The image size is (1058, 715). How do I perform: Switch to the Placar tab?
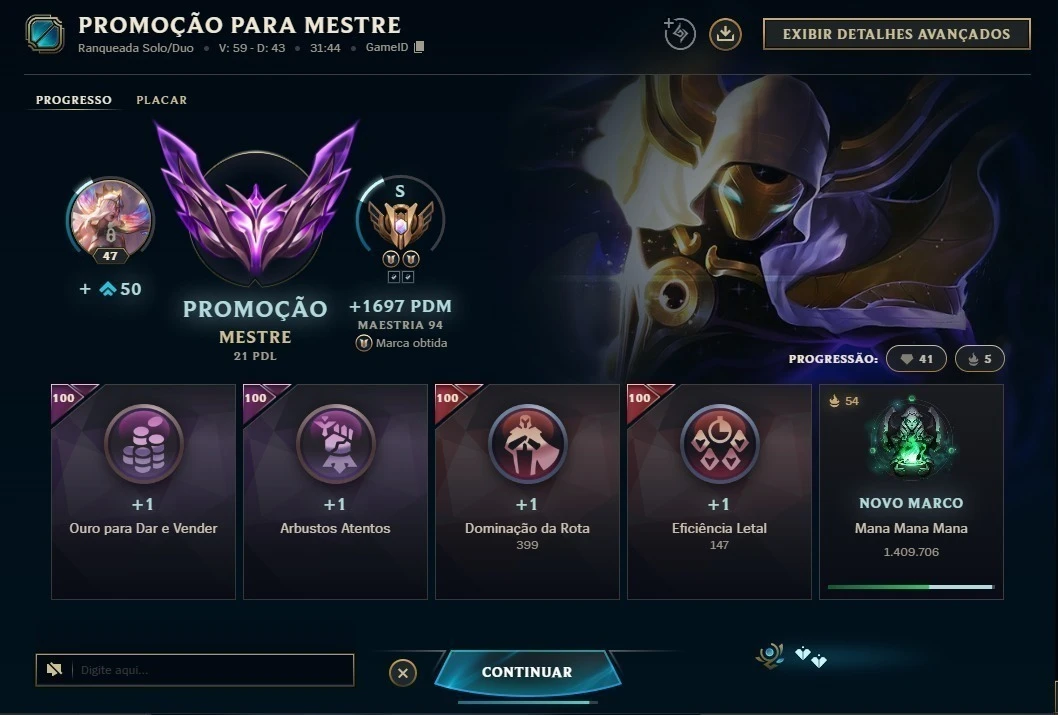[x=162, y=100]
